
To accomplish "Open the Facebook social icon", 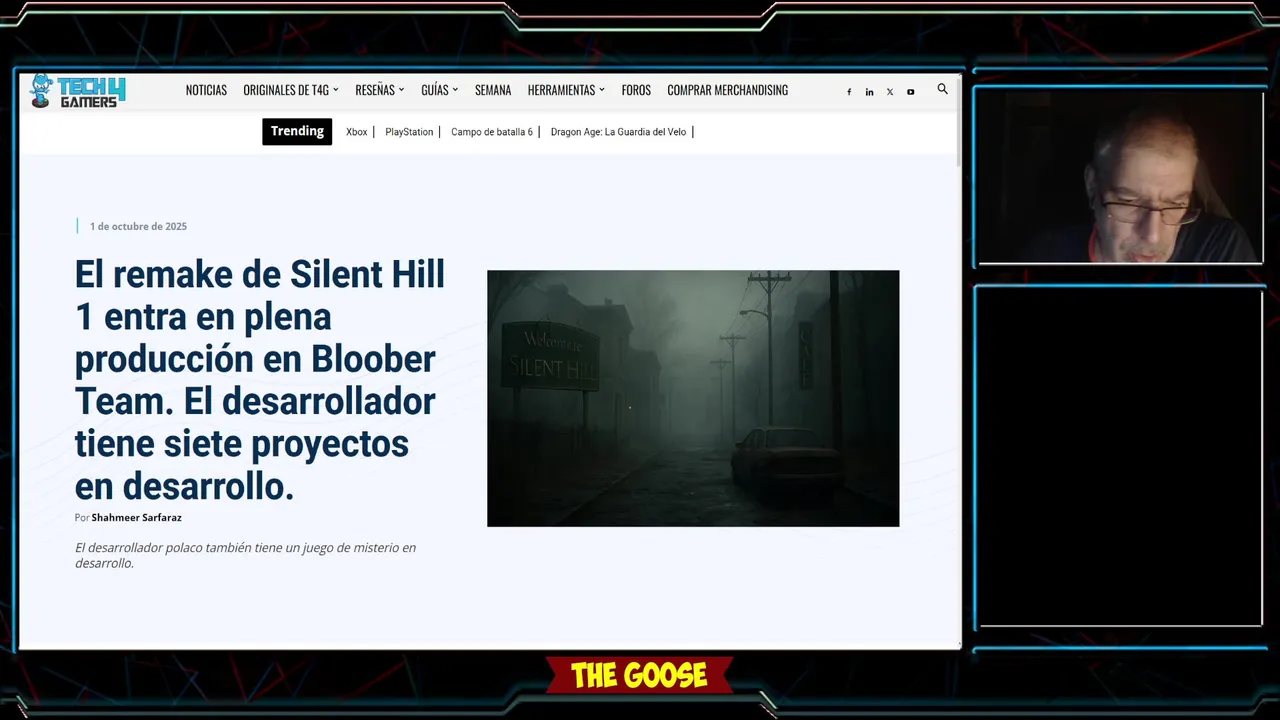I will (x=849, y=92).
